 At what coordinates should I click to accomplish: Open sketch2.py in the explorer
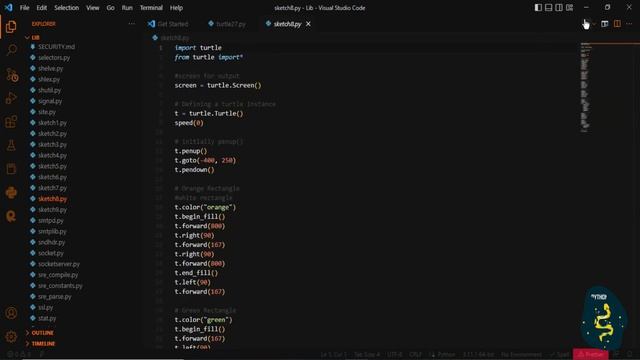52,134
